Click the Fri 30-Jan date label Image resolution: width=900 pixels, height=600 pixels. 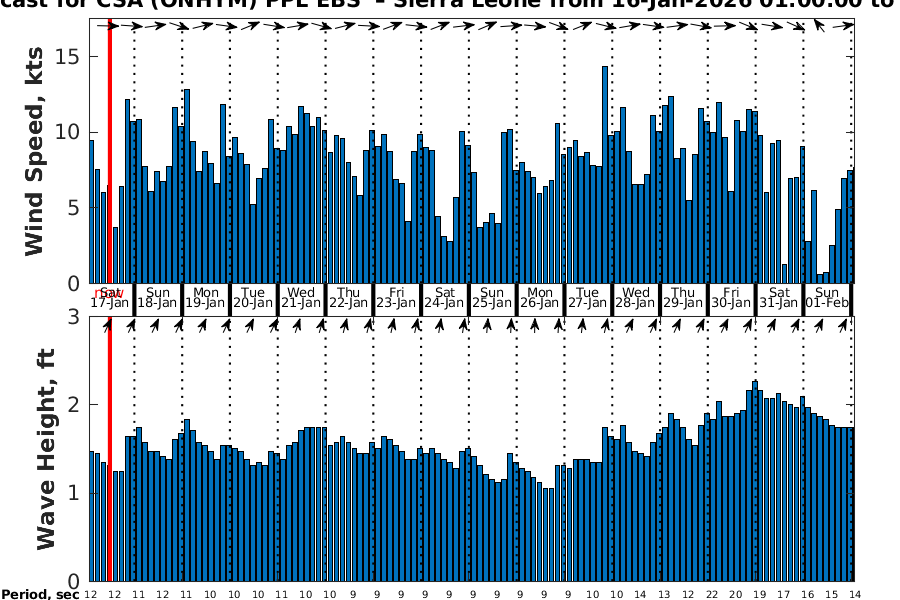point(731,298)
